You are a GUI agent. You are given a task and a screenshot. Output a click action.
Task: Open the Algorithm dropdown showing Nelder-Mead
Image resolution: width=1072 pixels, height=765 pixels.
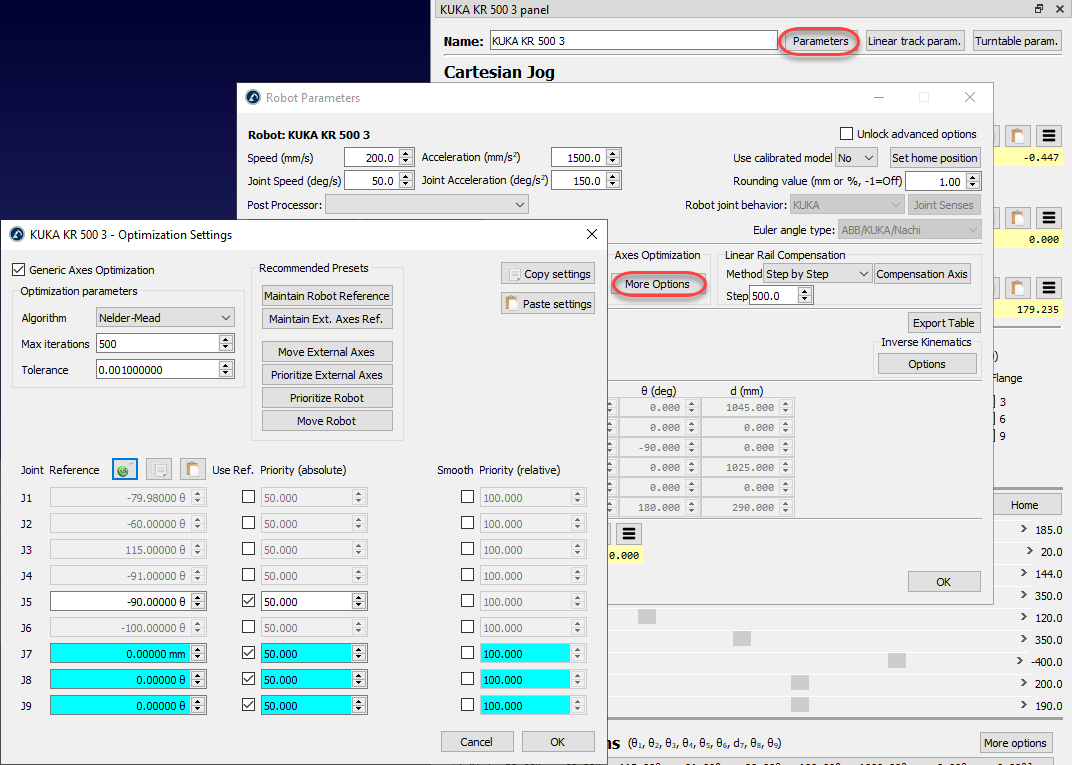166,318
